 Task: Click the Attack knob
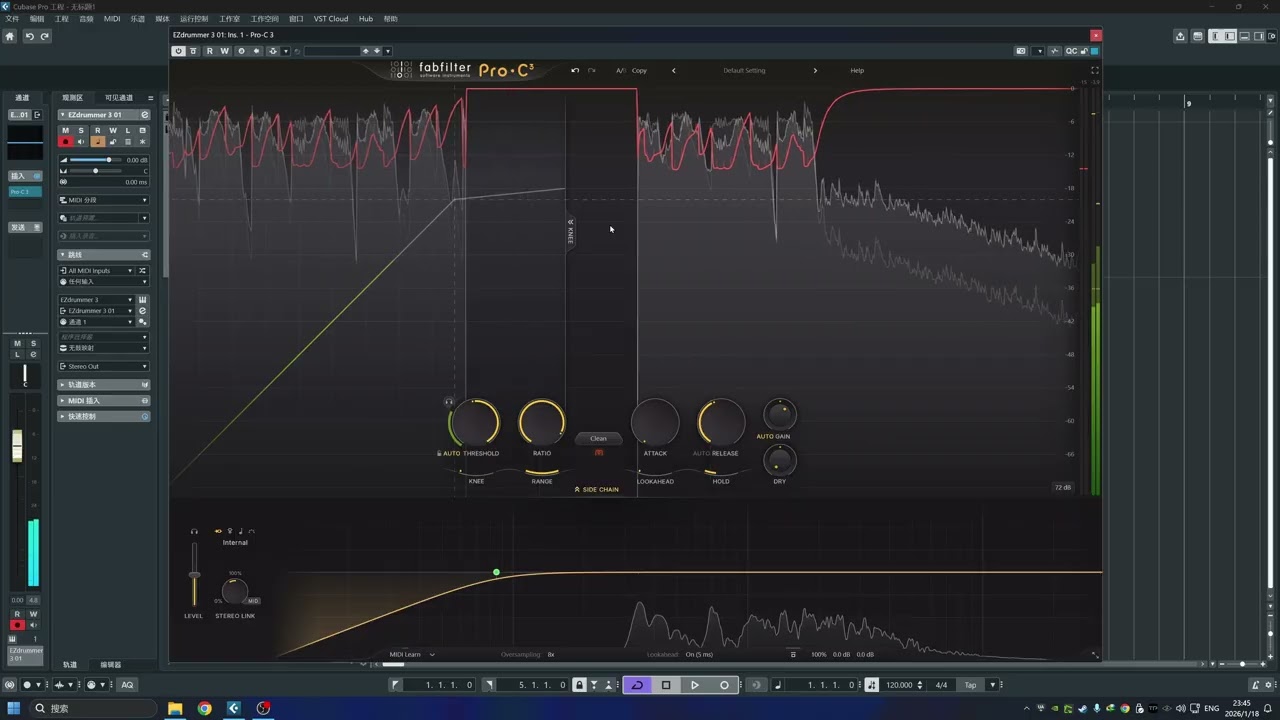[x=655, y=422]
